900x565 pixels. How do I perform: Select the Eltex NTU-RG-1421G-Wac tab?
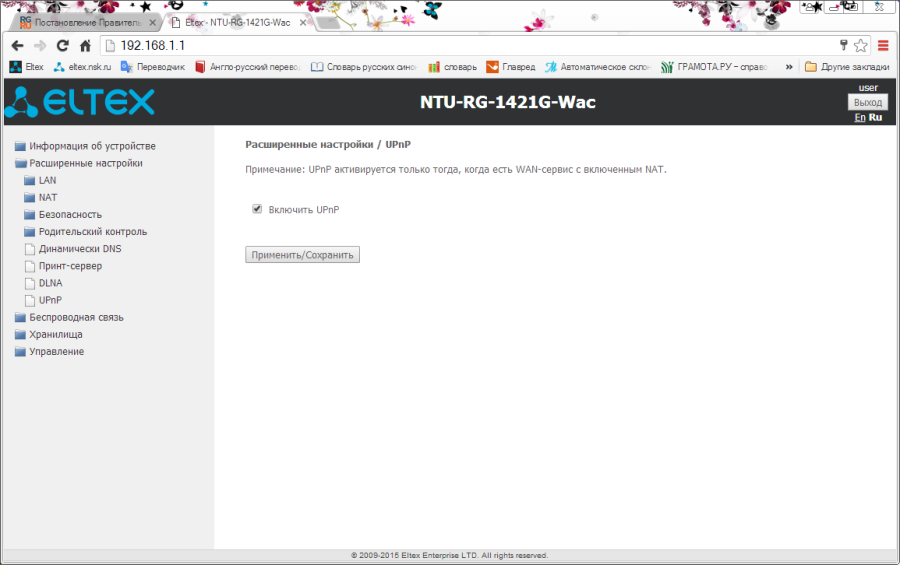[x=238, y=22]
